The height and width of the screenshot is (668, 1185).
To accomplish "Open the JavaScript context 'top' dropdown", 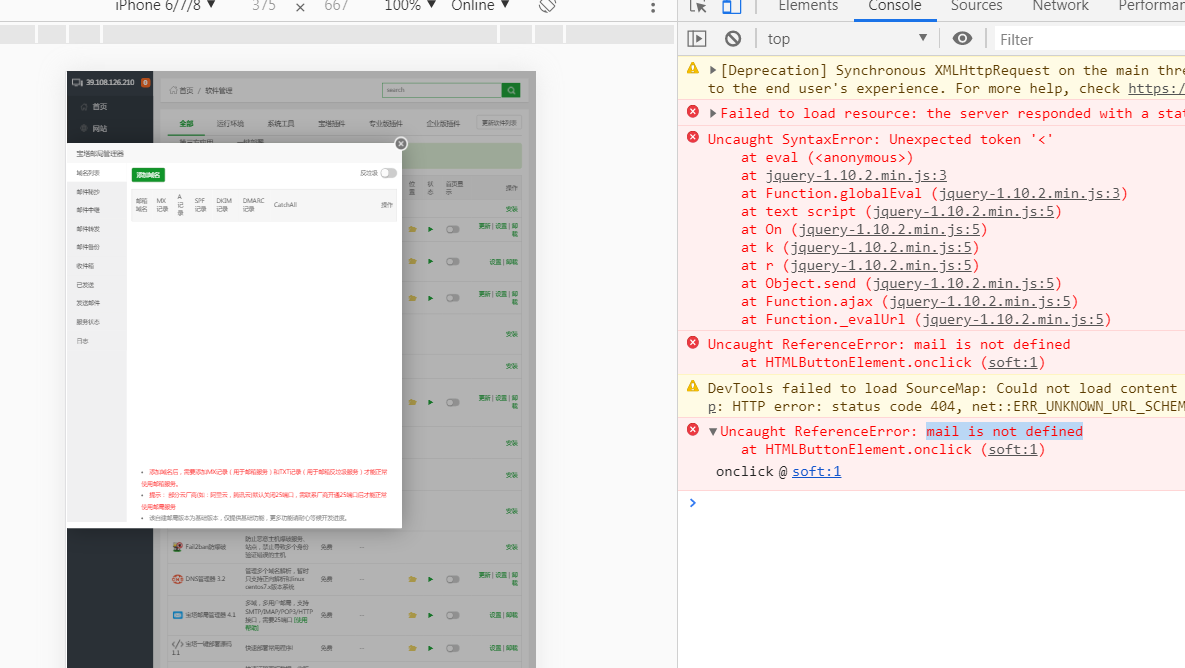I will point(847,39).
